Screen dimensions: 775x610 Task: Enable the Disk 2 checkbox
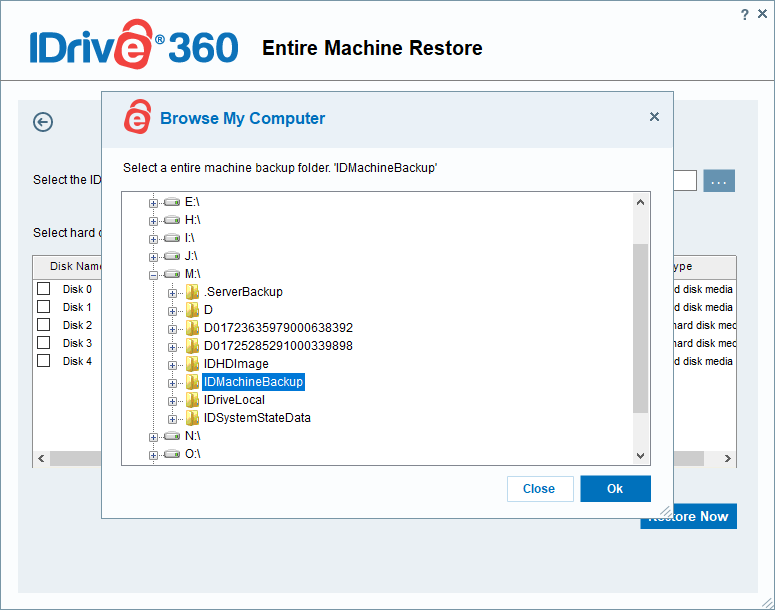44,325
